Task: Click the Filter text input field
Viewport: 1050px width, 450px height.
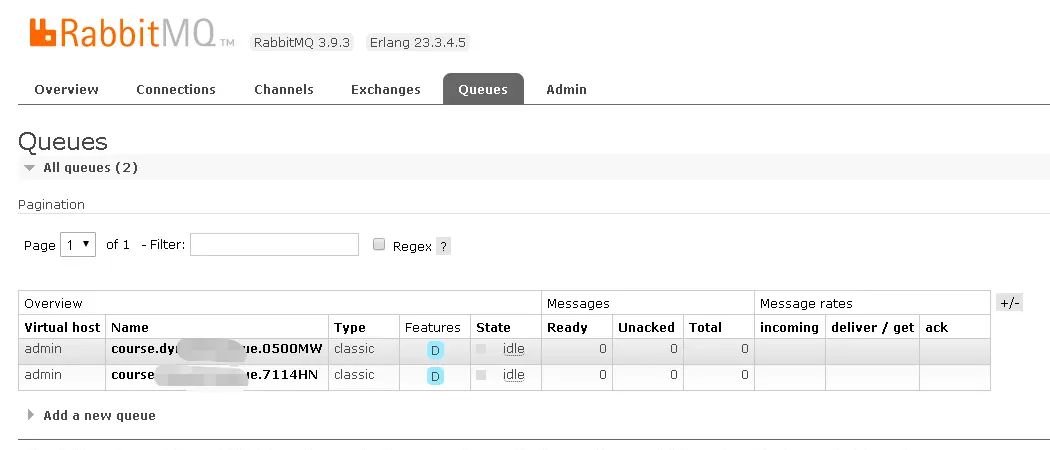Action: [x=274, y=245]
